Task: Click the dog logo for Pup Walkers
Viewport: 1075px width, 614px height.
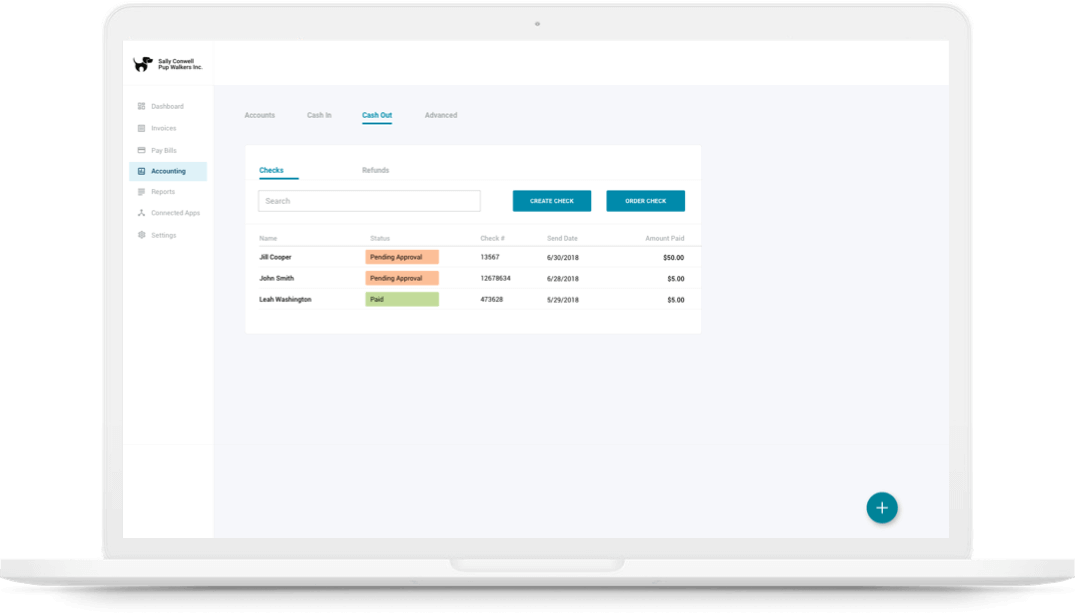Action: click(x=143, y=64)
